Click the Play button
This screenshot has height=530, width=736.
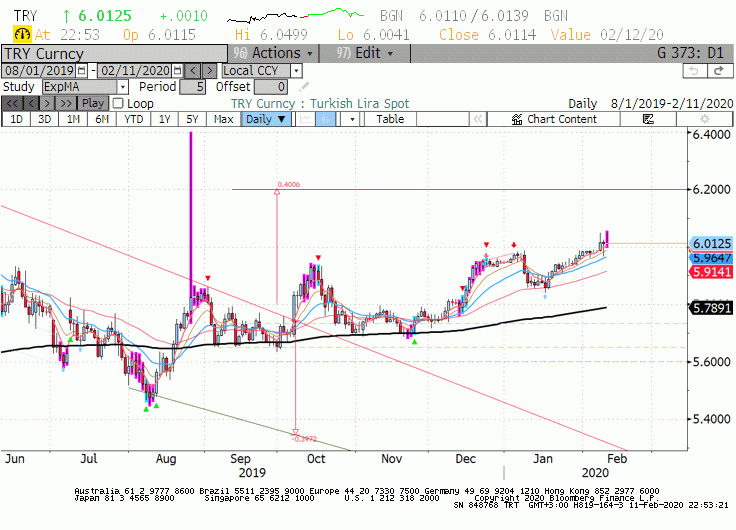[x=93, y=103]
